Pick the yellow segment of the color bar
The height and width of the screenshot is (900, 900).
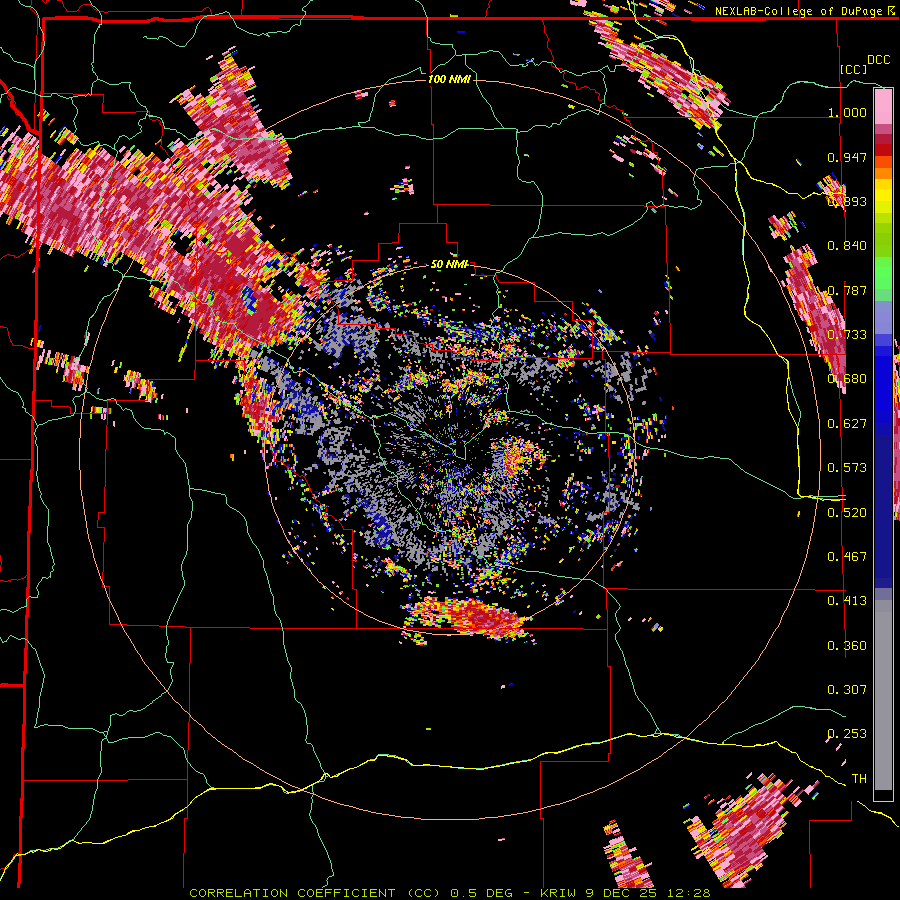[x=883, y=196]
